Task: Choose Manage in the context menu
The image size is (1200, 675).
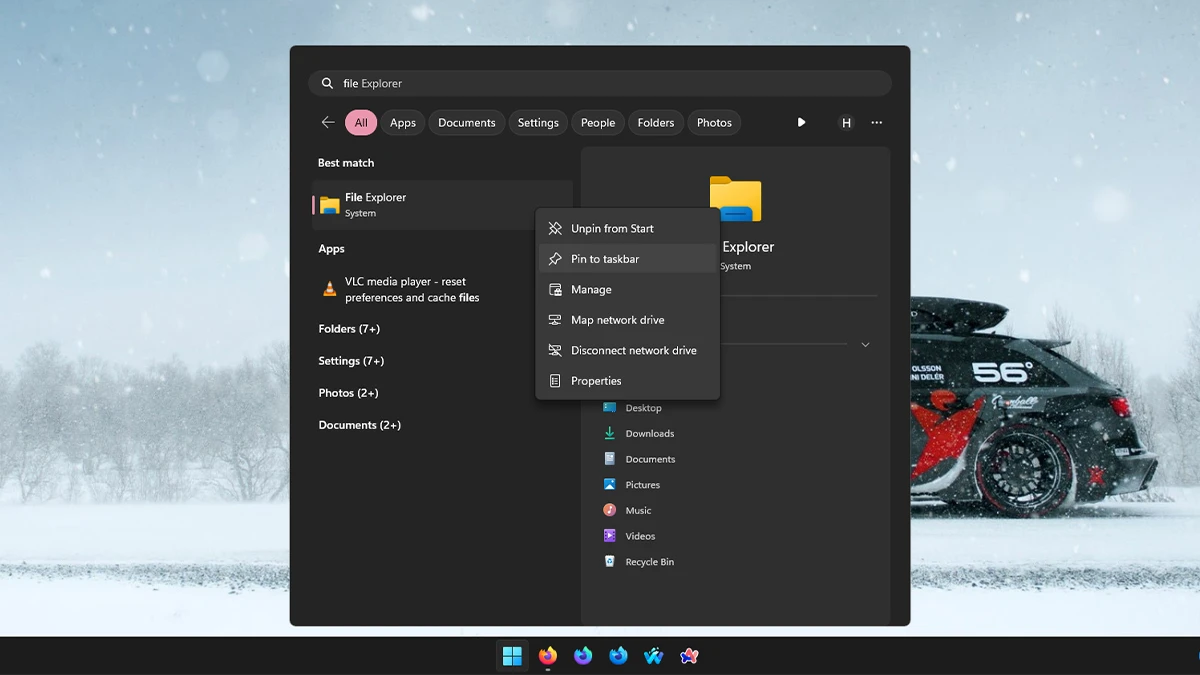Action: tap(628, 290)
